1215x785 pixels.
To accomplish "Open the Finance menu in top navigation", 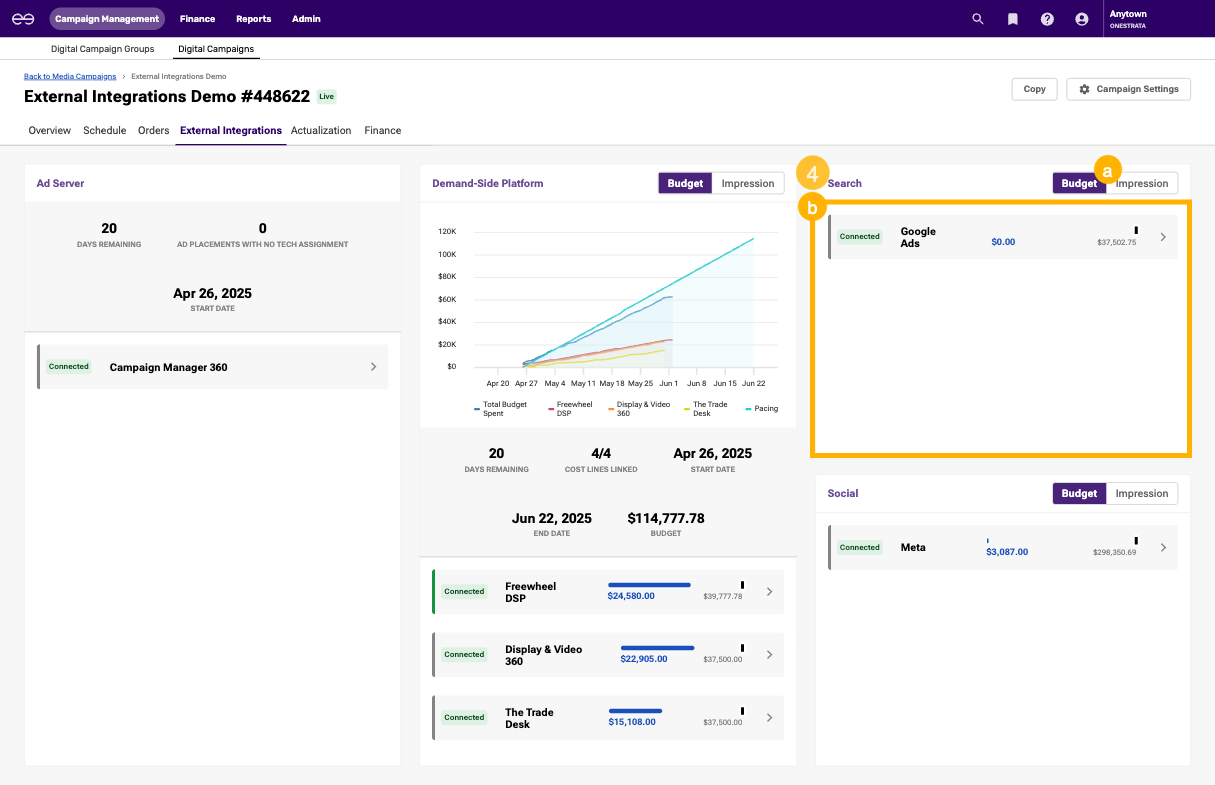I will click(197, 19).
